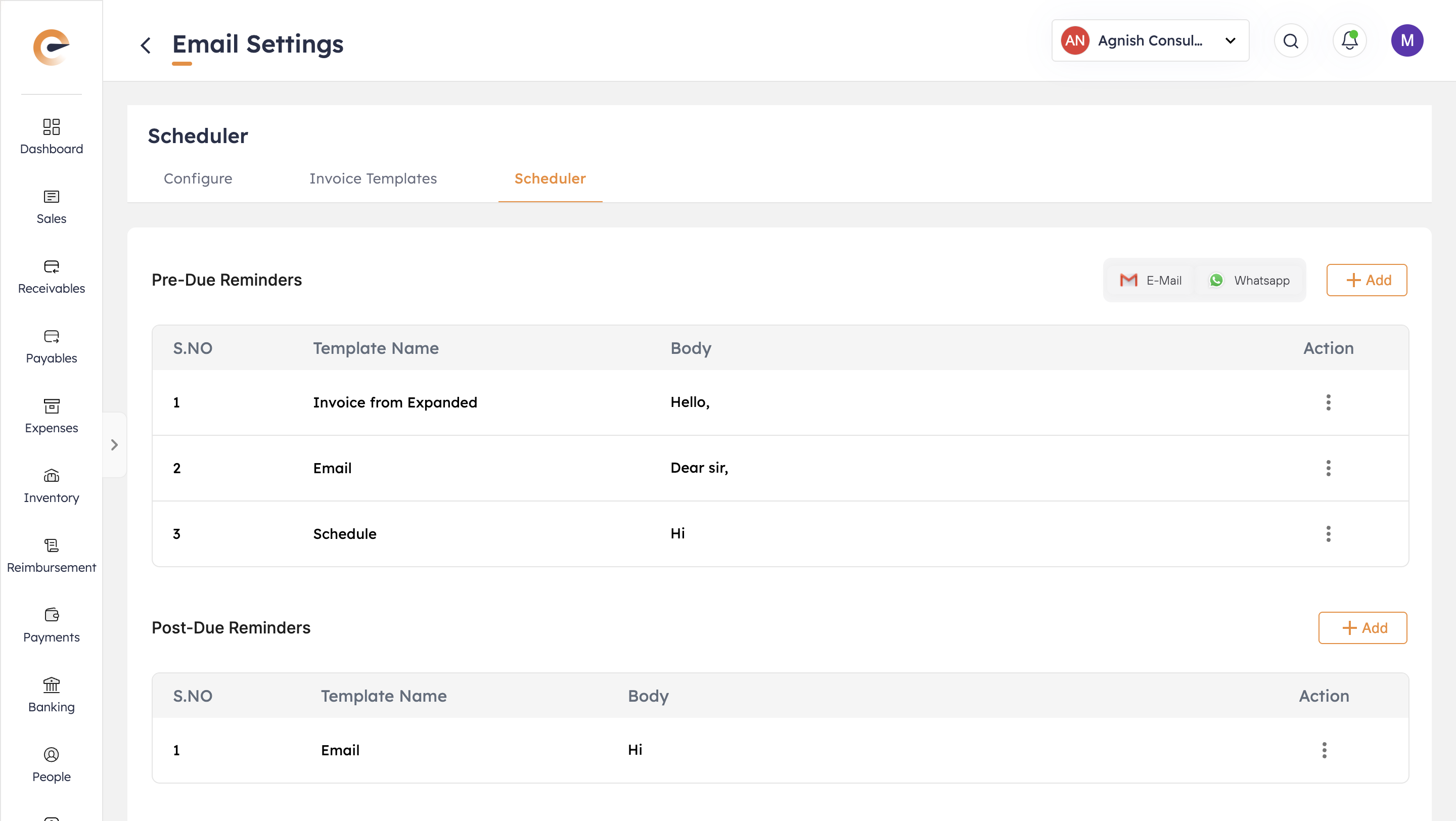Open action menu for Schedule template row
This screenshot has height=821, width=1456.
1328,534
